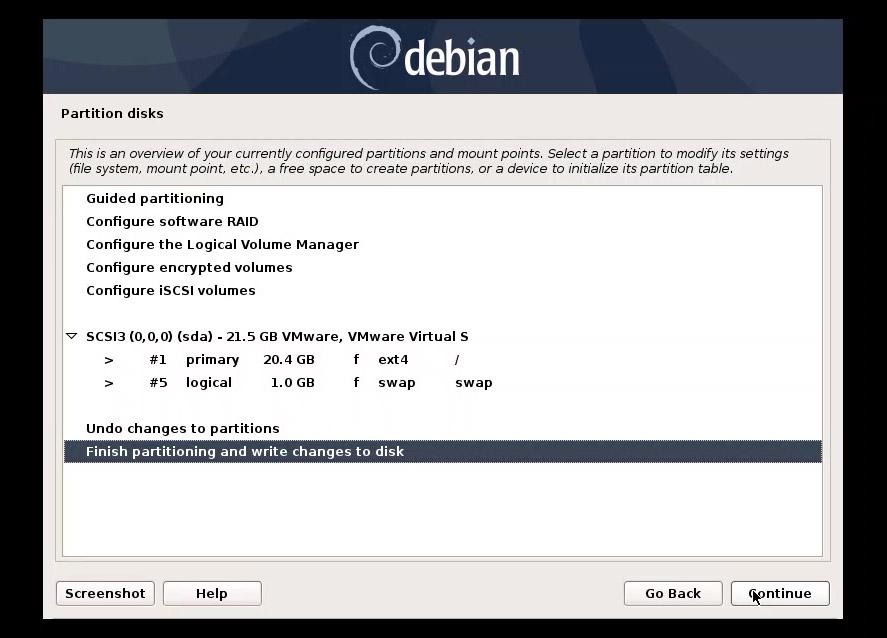887x638 pixels.
Task: Open the installer Help
Action: [211, 594]
